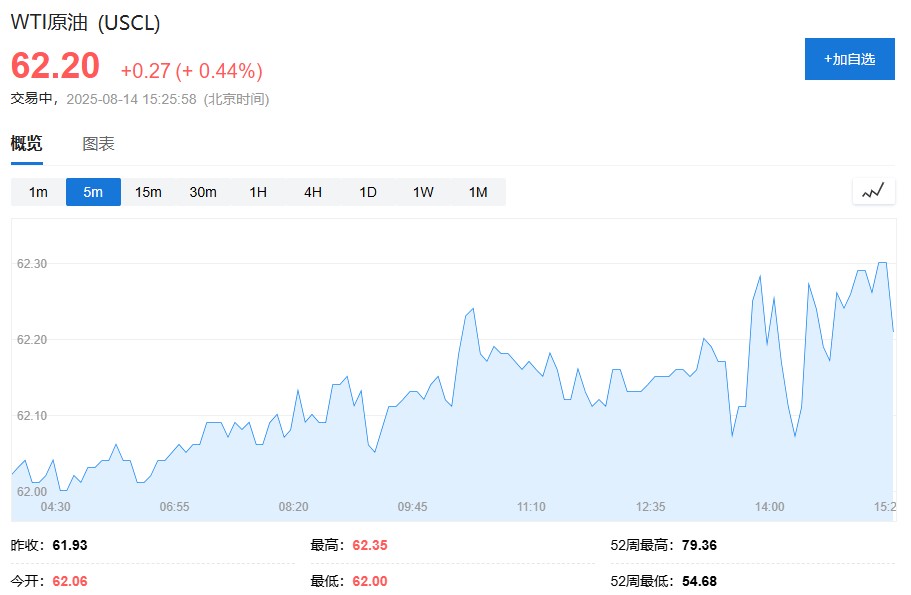Click the timestamp 2025-08-14 15:25:58

pos(131,99)
